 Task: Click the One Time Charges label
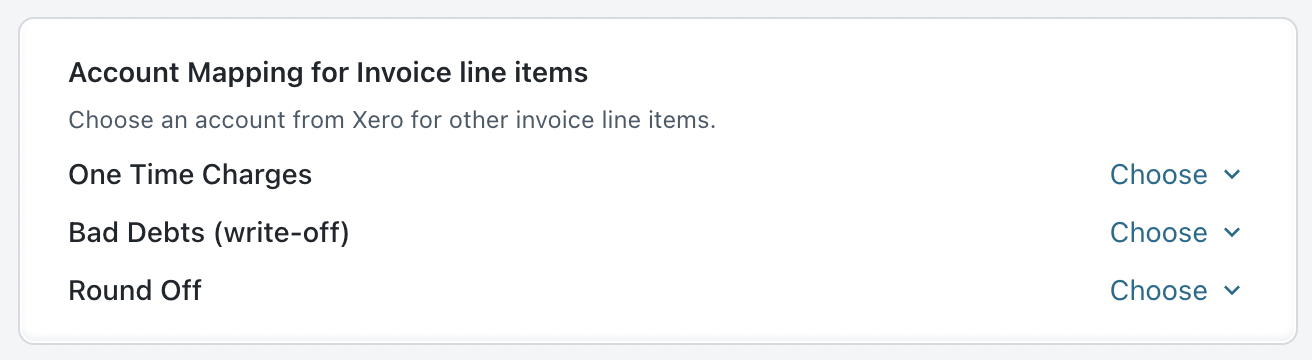pyautogui.click(x=190, y=175)
